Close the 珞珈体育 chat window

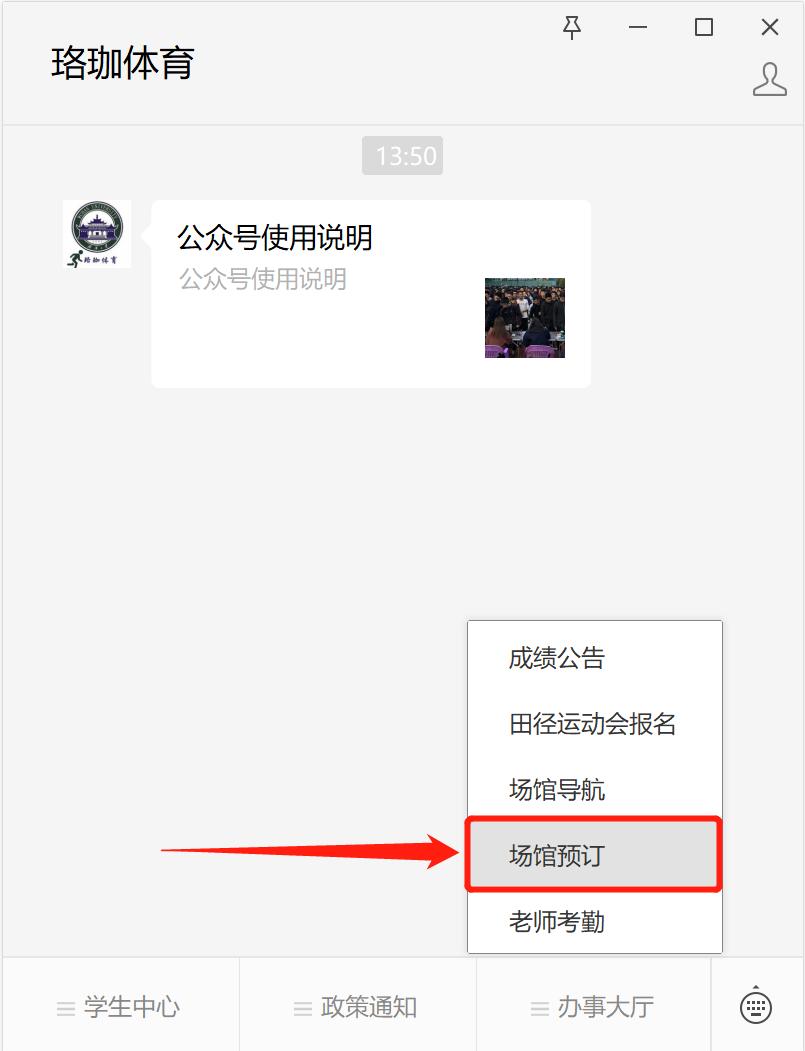point(770,27)
